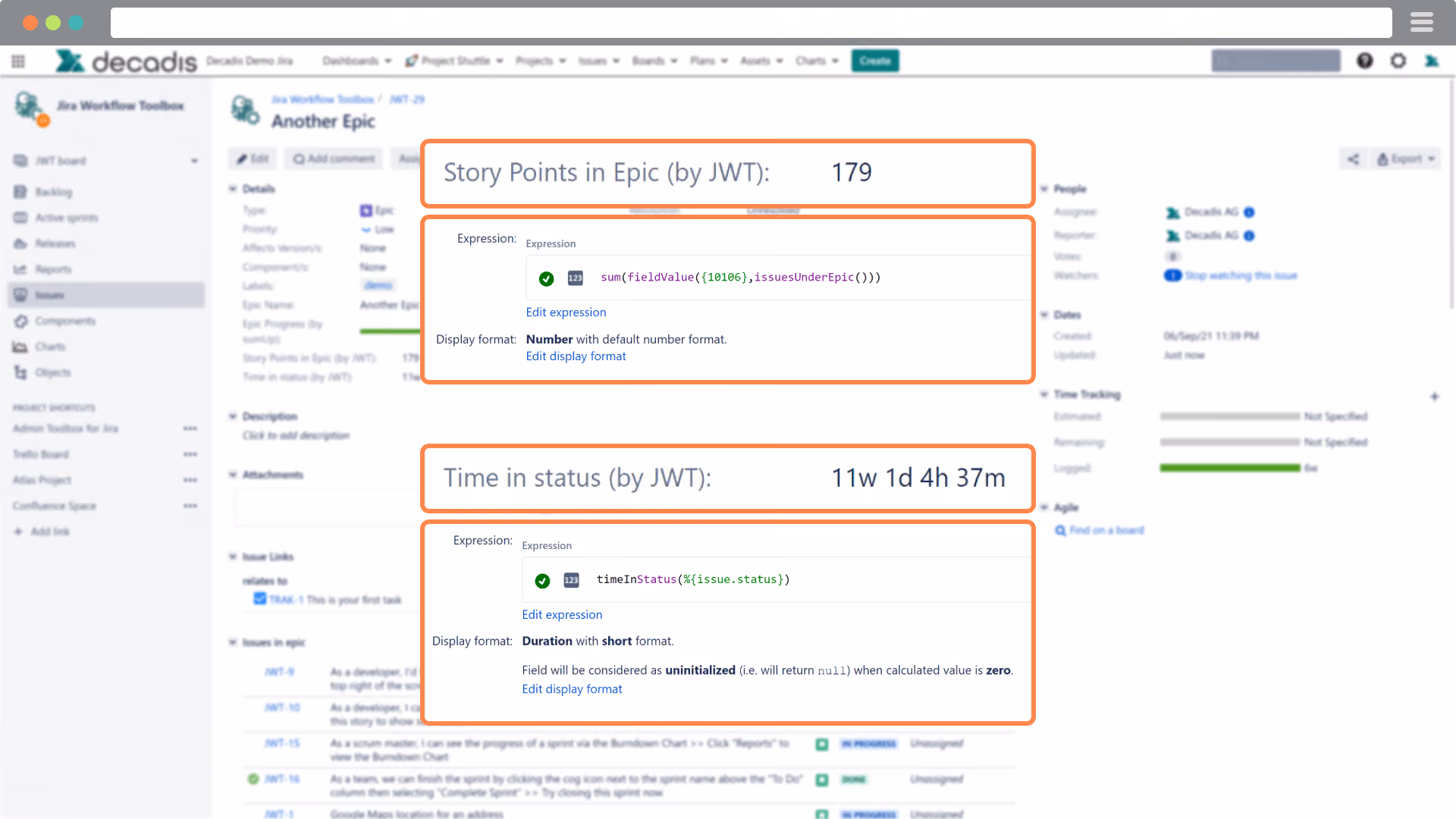The height and width of the screenshot is (819, 1456).
Task: Open the Help question mark icon
Action: point(1365,61)
